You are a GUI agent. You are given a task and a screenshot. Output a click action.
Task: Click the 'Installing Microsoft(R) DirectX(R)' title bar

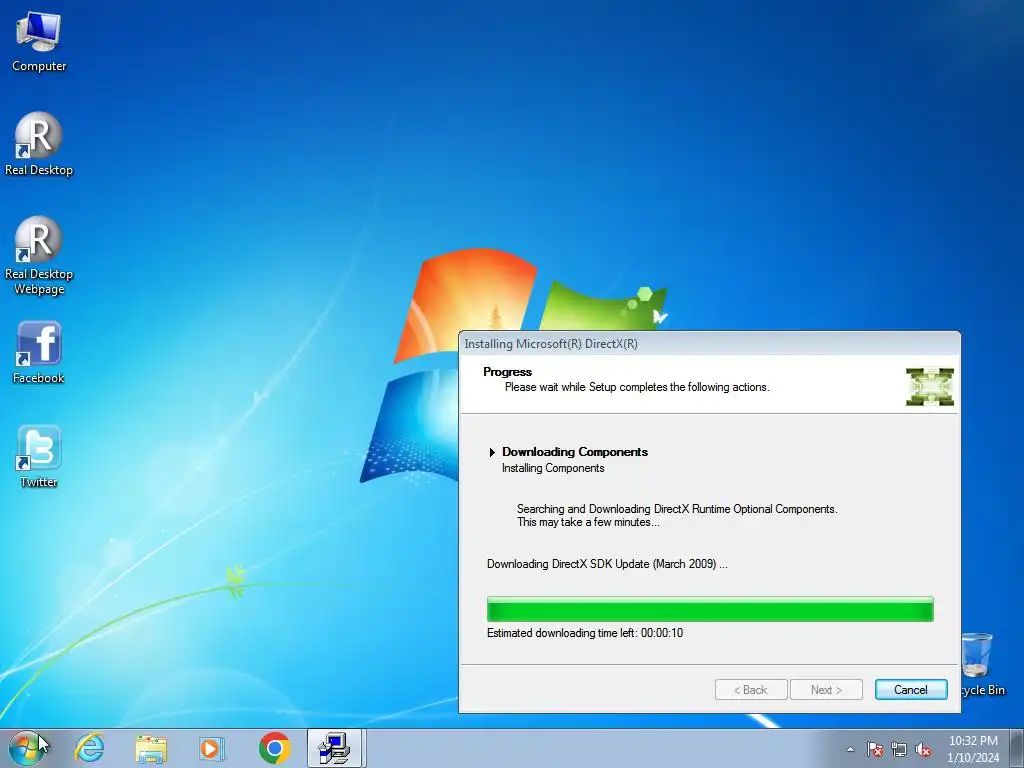click(x=710, y=344)
